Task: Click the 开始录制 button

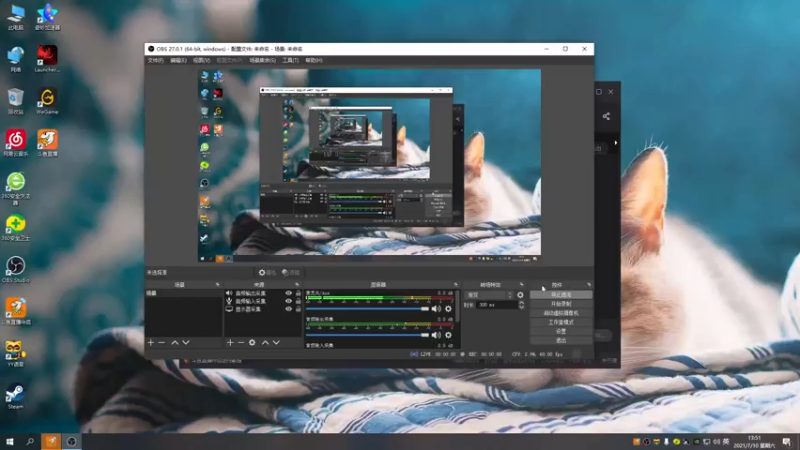Action: [x=561, y=304]
